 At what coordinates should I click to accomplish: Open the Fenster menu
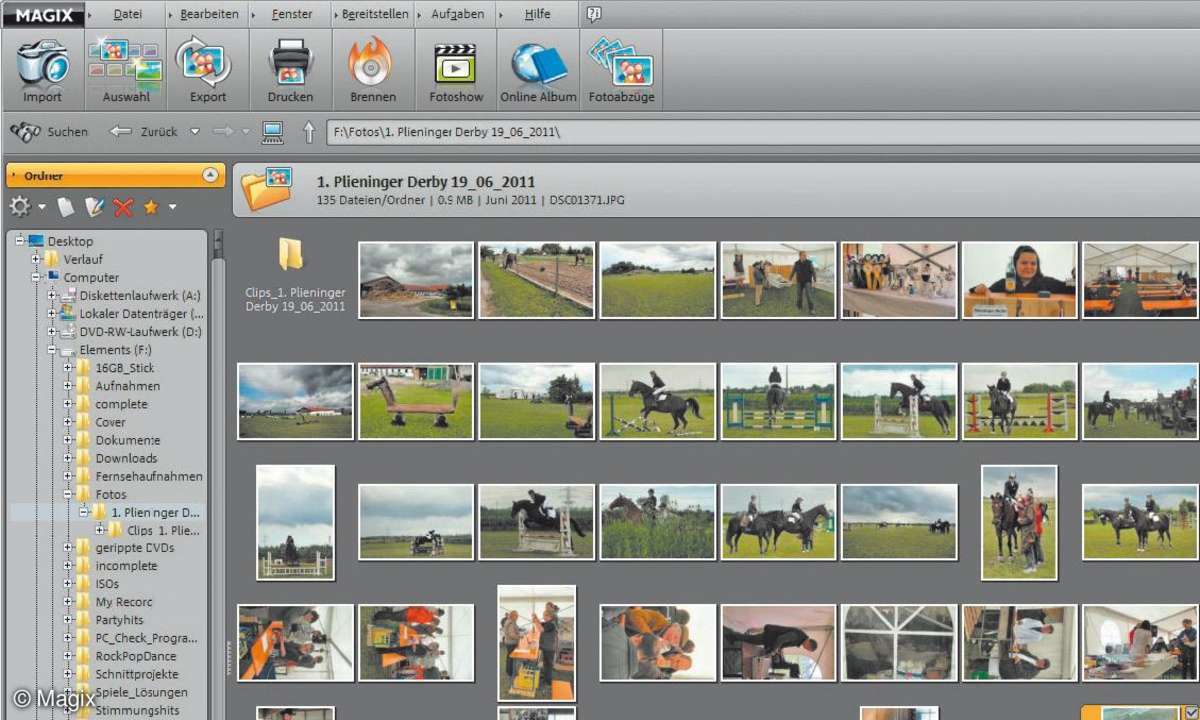292,14
